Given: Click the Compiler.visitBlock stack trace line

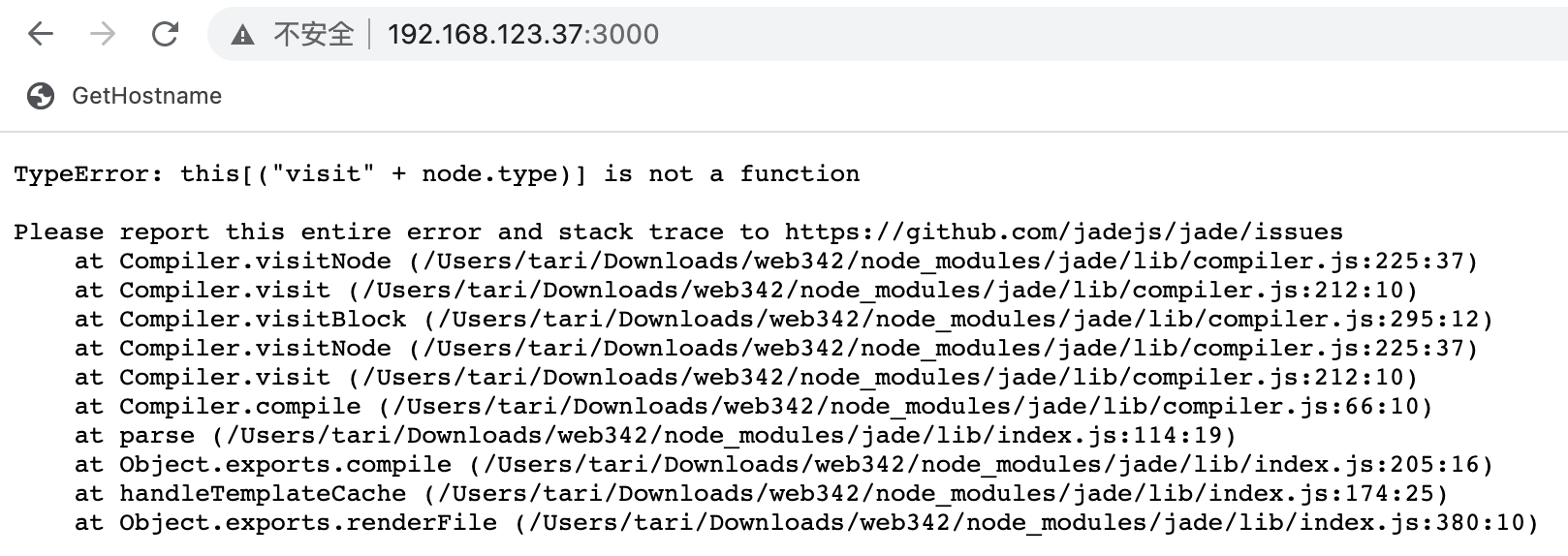Looking at the screenshot, I should [x=784, y=320].
